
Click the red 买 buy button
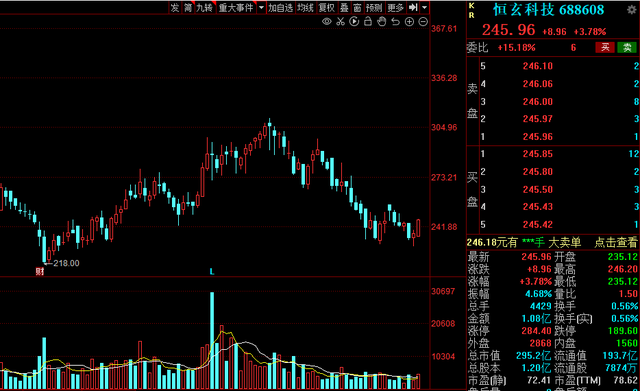click(x=605, y=47)
